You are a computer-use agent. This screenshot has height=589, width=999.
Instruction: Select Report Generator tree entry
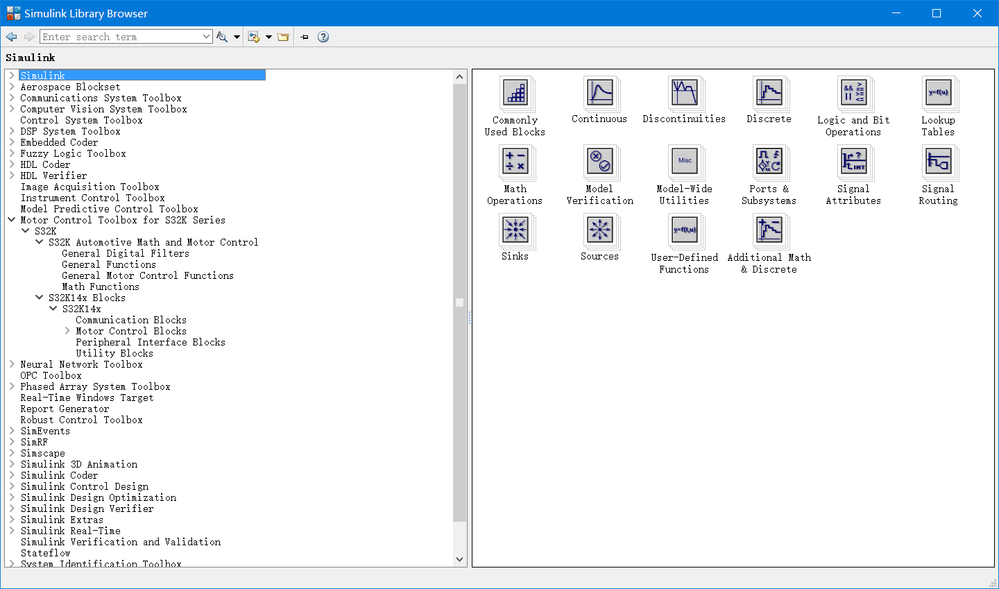(64, 409)
